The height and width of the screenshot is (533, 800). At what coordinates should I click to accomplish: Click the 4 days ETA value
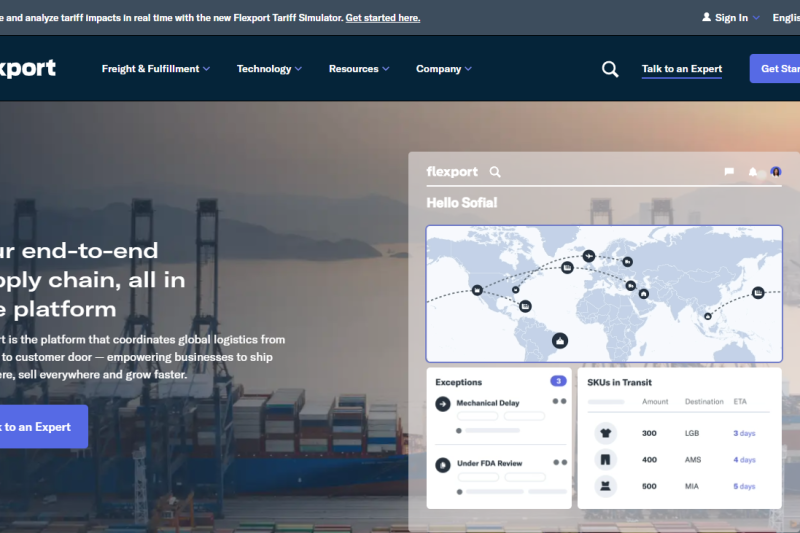pos(744,460)
